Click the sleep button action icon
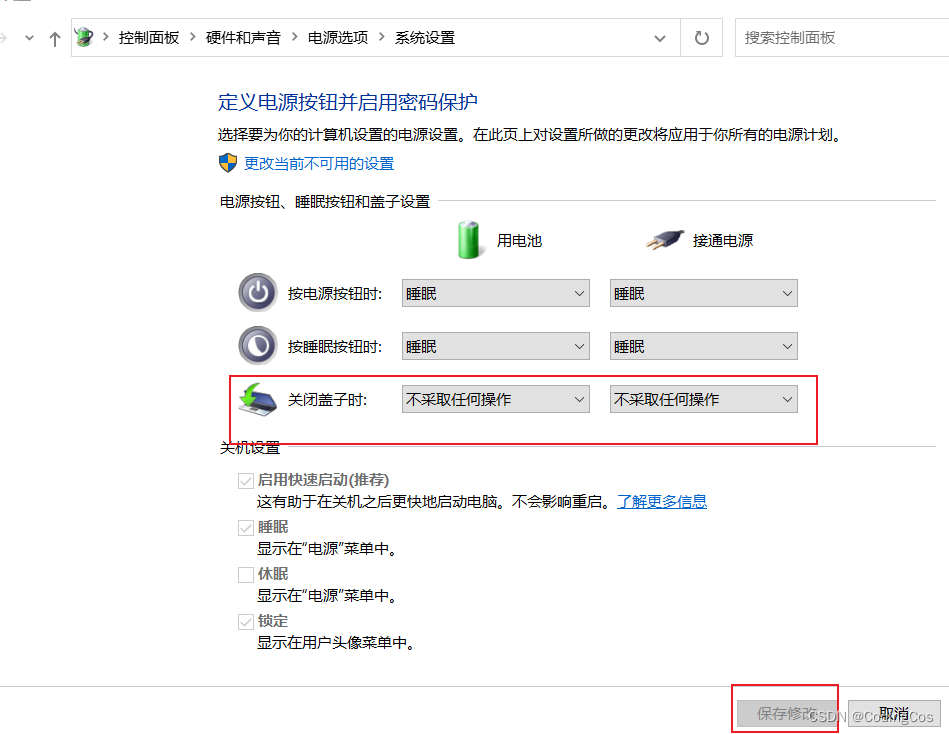This screenshot has width=949, height=734. click(x=258, y=345)
